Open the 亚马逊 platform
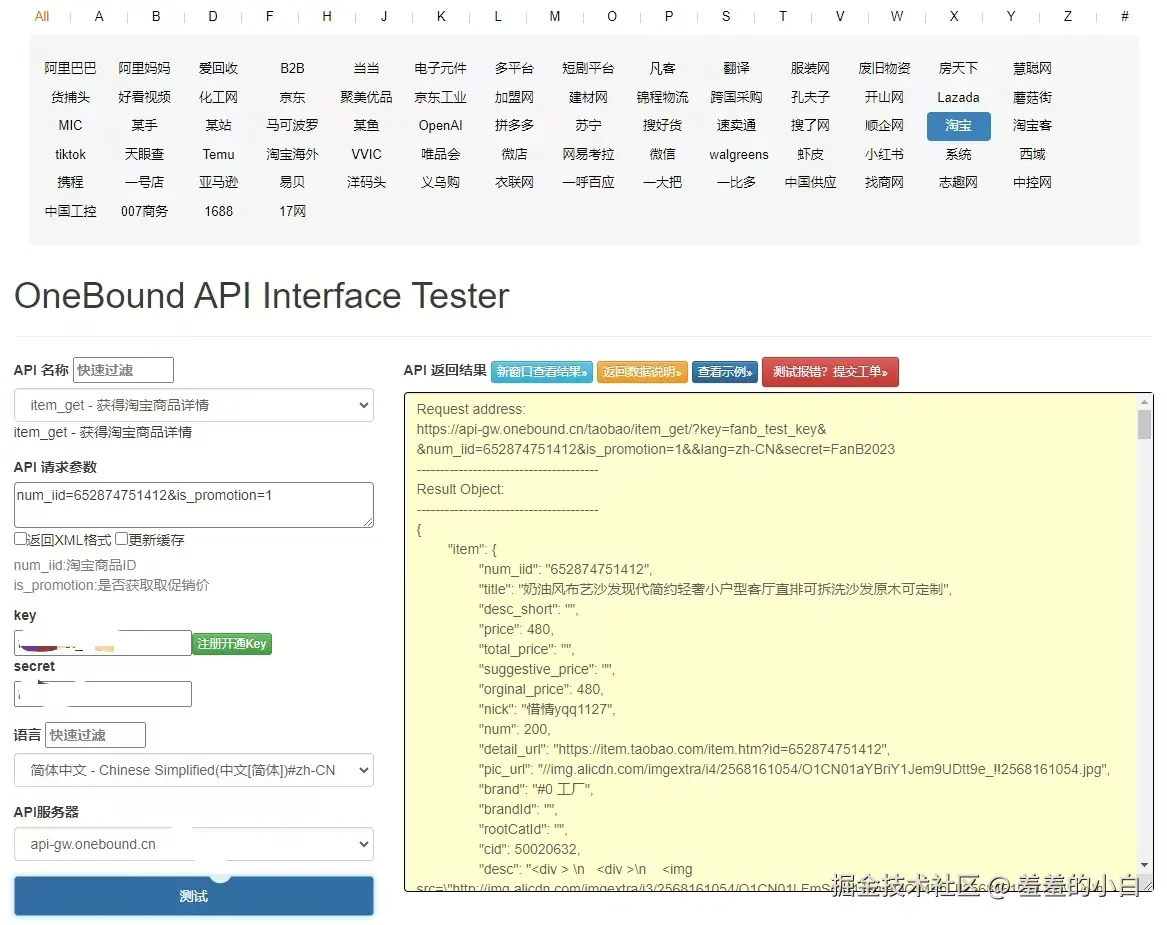The image size is (1167, 925). 218,182
